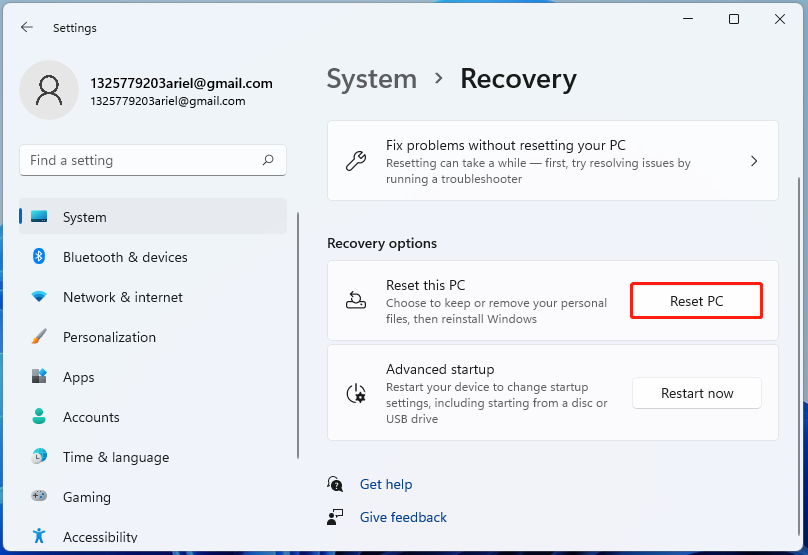Image resolution: width=808 pixels, height=555 pixels.
Task: Click the Accessibility figure icon
Action: [x=39, y=536]
